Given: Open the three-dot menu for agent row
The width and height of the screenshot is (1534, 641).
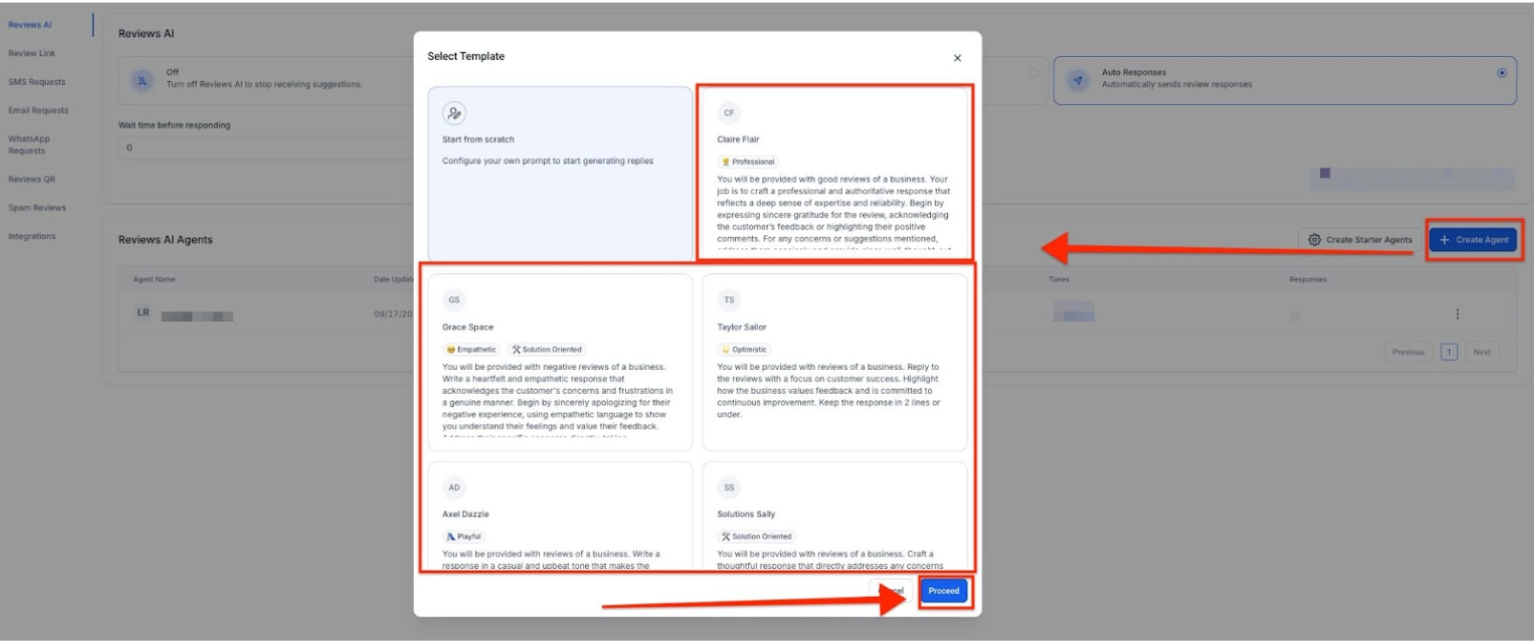Looking at the screenshot, I should [x=1457, y=314].
